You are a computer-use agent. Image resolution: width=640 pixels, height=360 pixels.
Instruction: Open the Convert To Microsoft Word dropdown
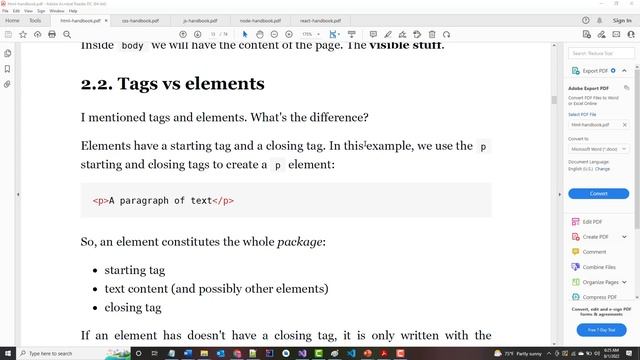[598, 149]
